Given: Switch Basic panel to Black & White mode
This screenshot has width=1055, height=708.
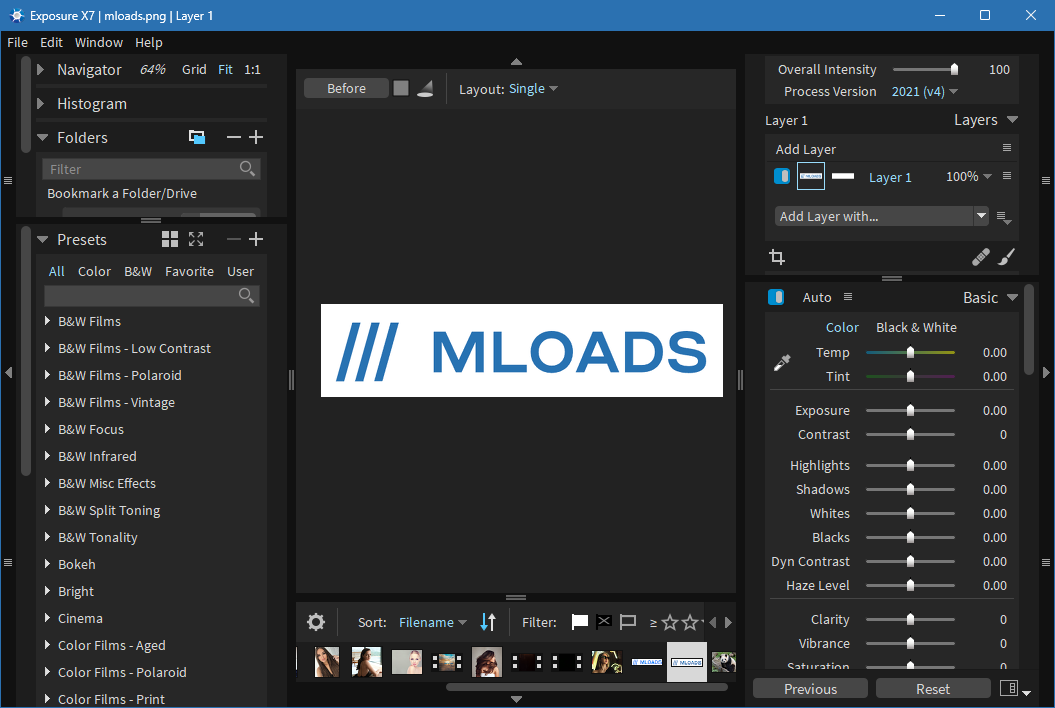Looking at the screenshot, I should point(916,328).
